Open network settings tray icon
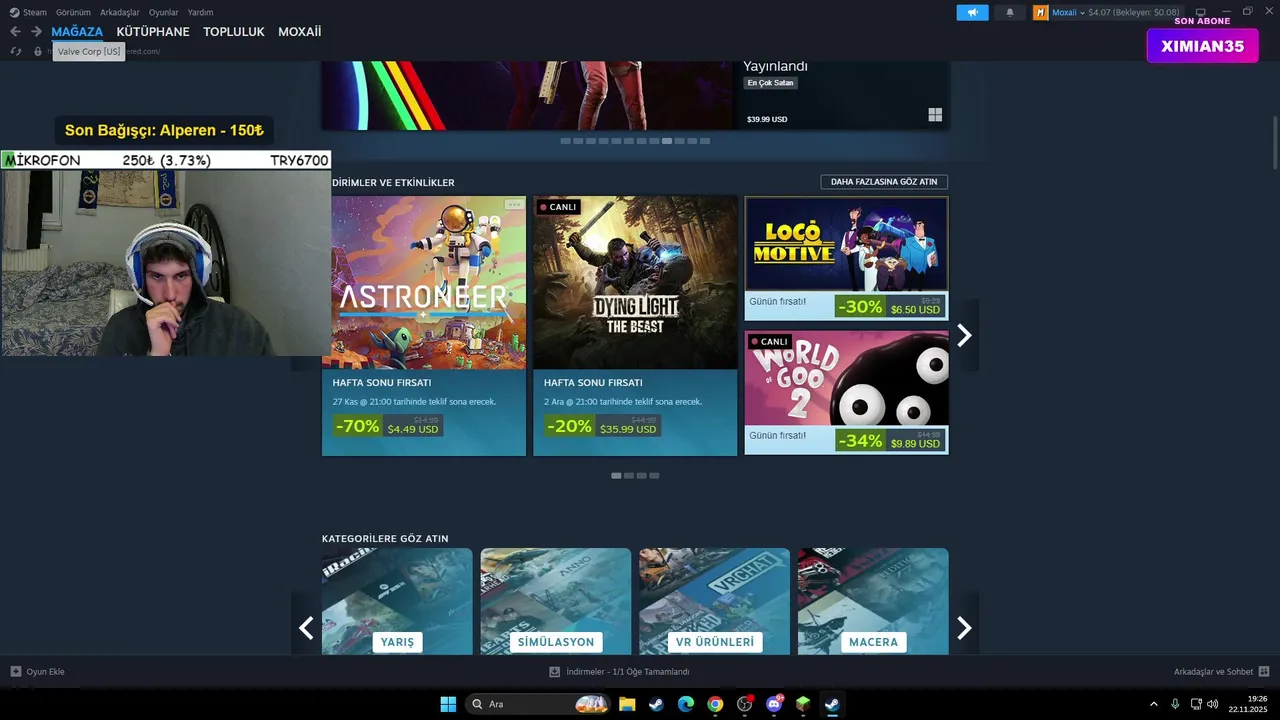This screenshot has width=1280, height=720. (x=1196, y=704)
